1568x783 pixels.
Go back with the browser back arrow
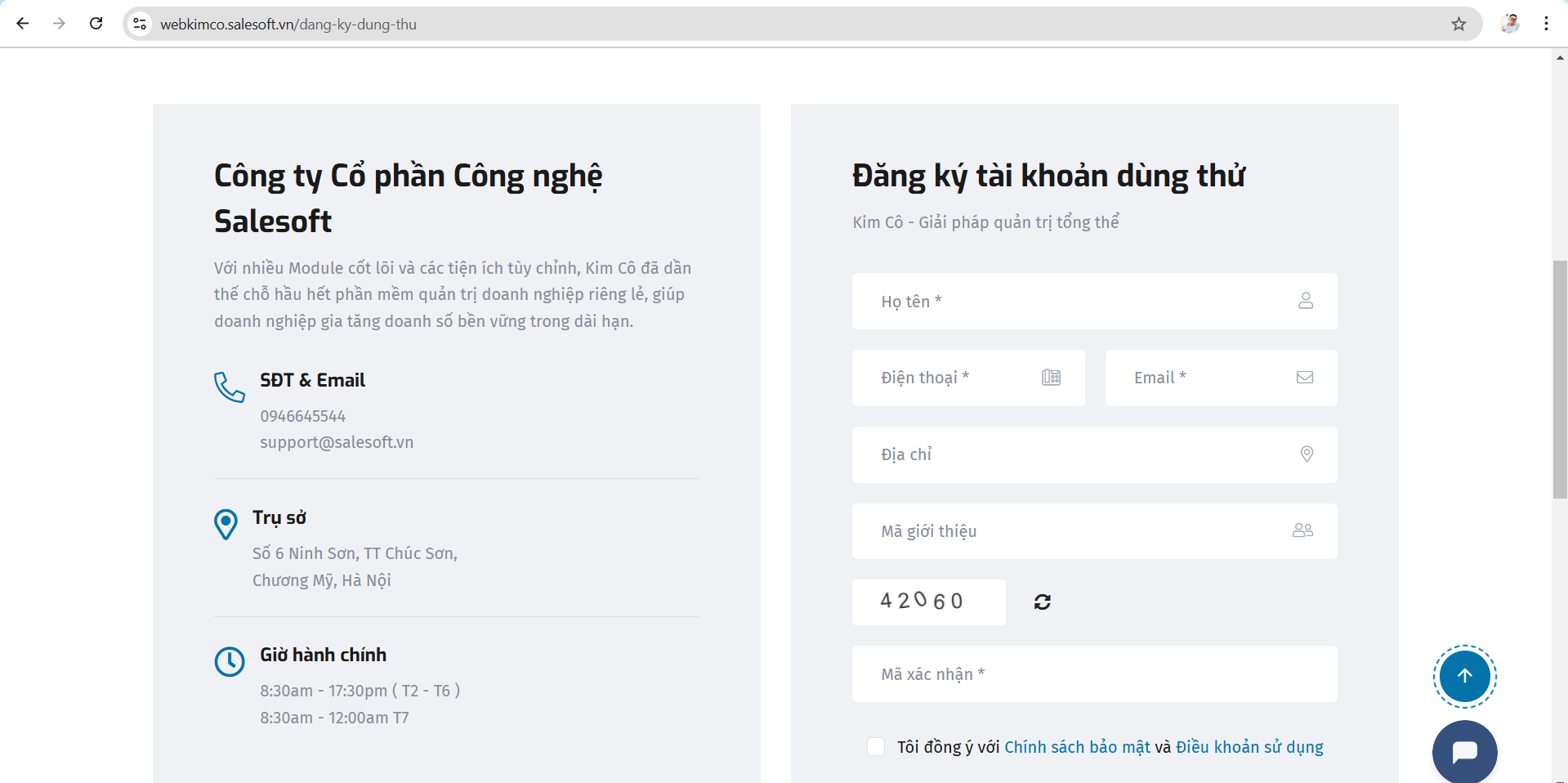[23, 24]
